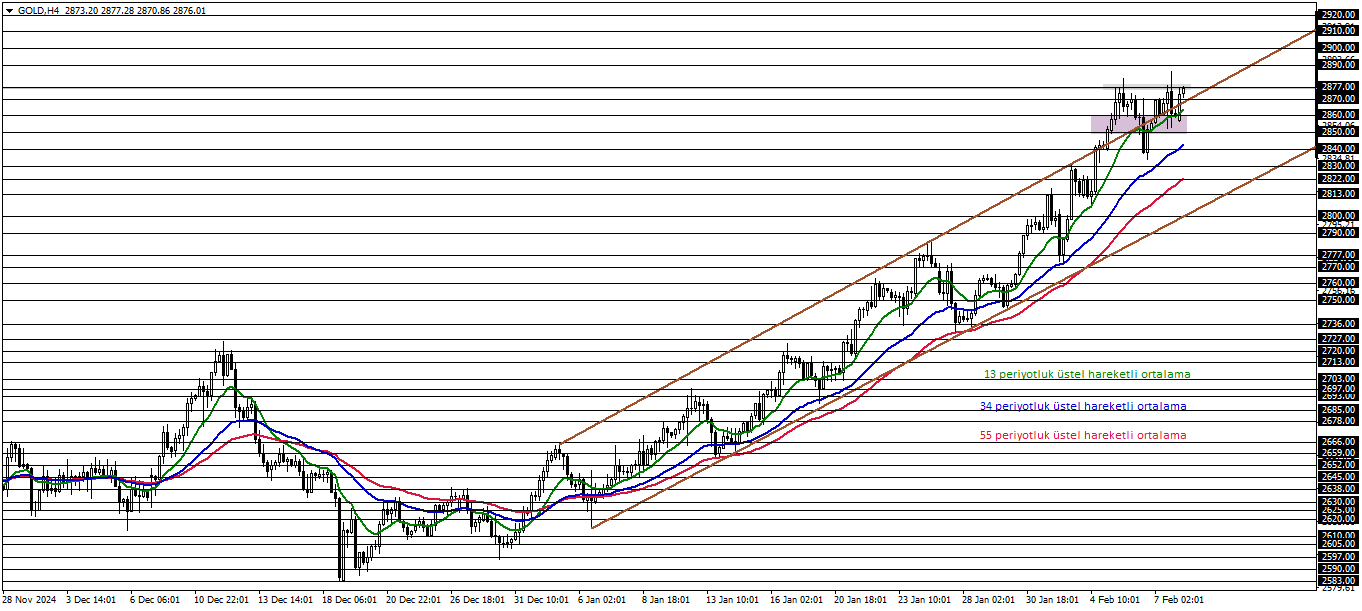This screenshot has width=1362, height=611.
Task: Click the 2800.00 price level label
Action: click(1338, 216)
